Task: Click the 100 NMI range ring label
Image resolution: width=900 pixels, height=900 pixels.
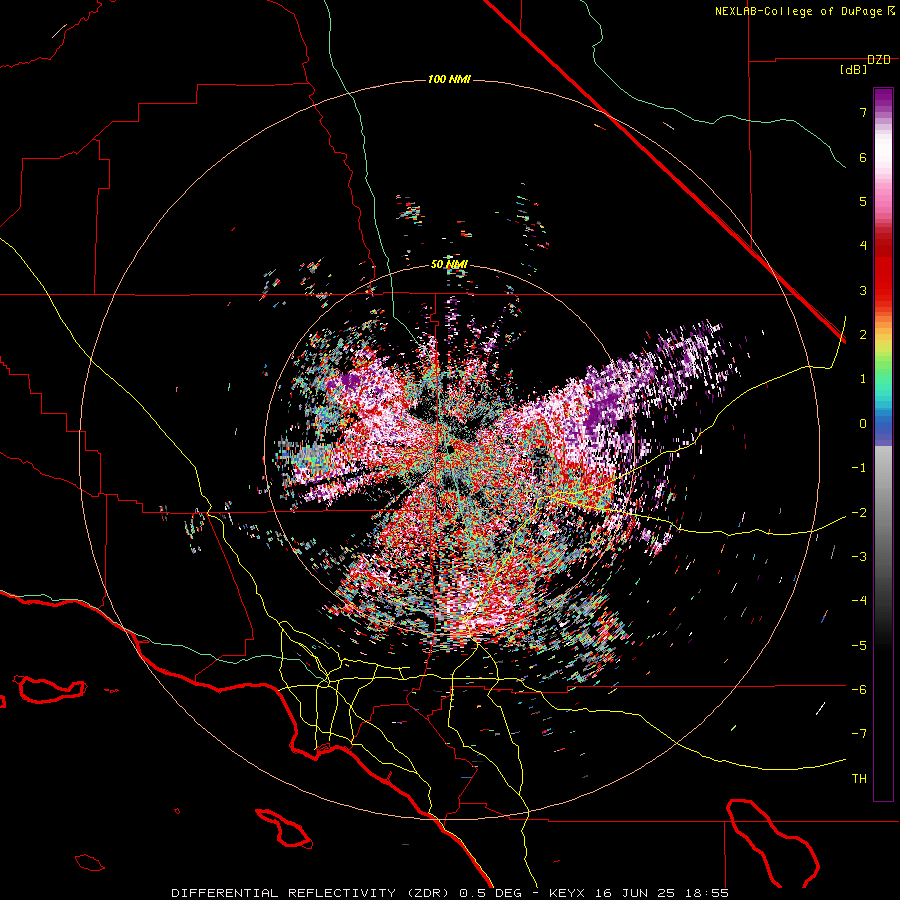Action: (449, 79)
